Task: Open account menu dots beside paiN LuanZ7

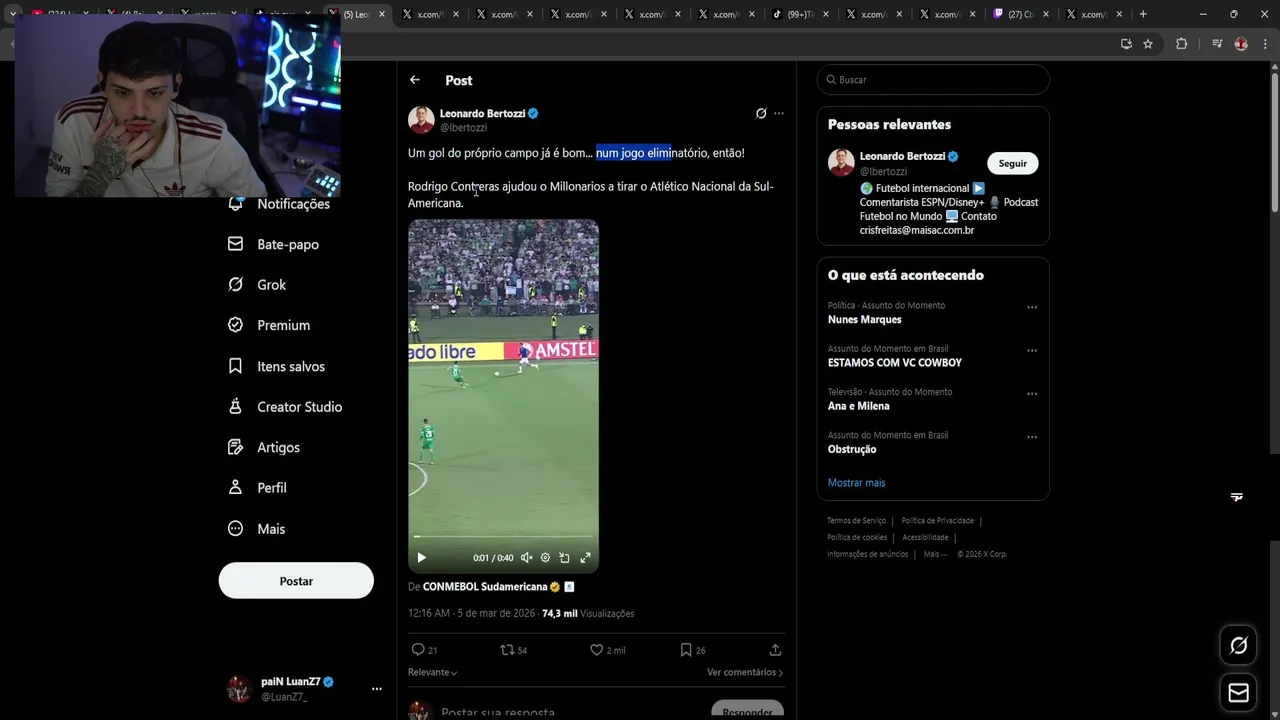Action: [x=377, y=689]
